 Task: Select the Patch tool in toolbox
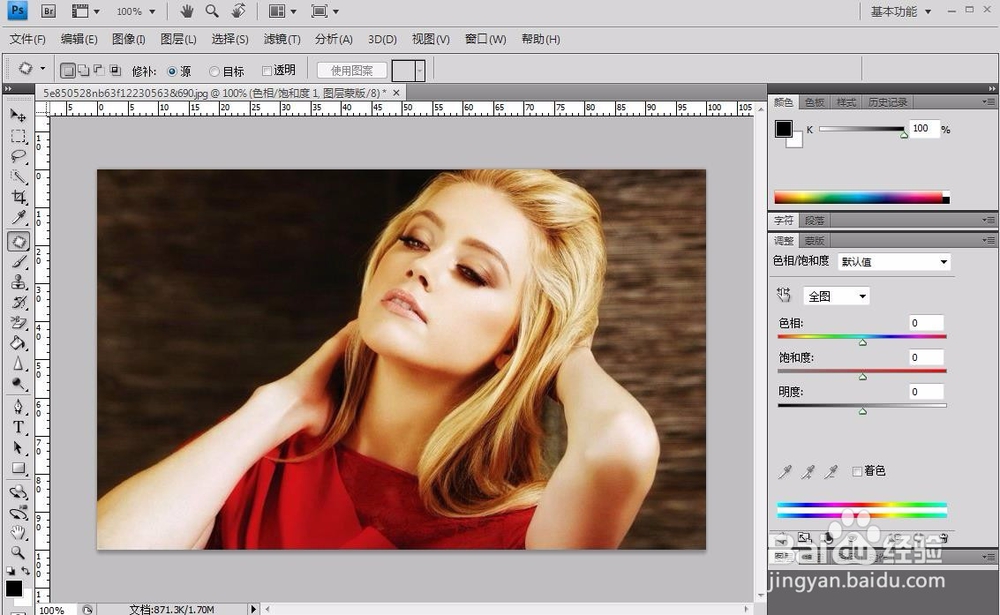coord(18,242)
